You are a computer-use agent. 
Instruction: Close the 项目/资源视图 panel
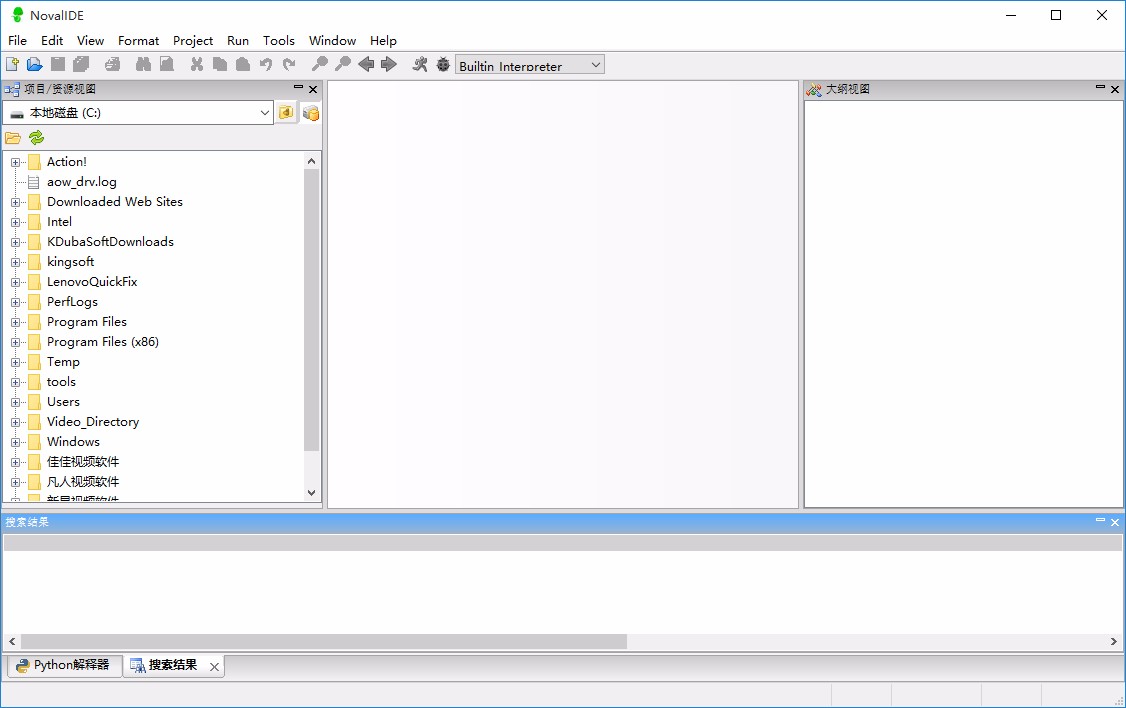pyautogui.click(x=313, y=90)
